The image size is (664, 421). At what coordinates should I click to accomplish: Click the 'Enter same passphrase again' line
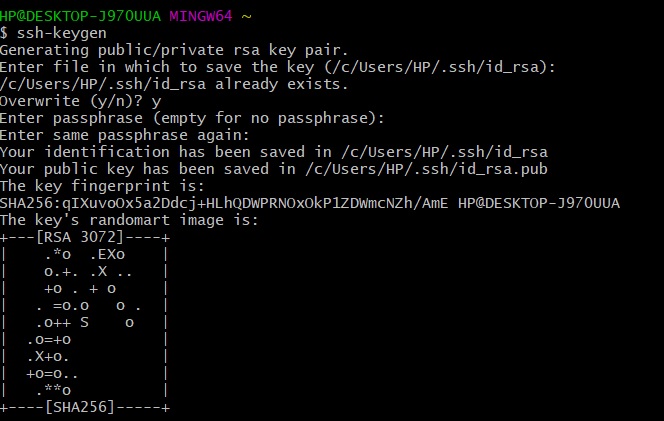pyautogui.click(x=124, y=135)
